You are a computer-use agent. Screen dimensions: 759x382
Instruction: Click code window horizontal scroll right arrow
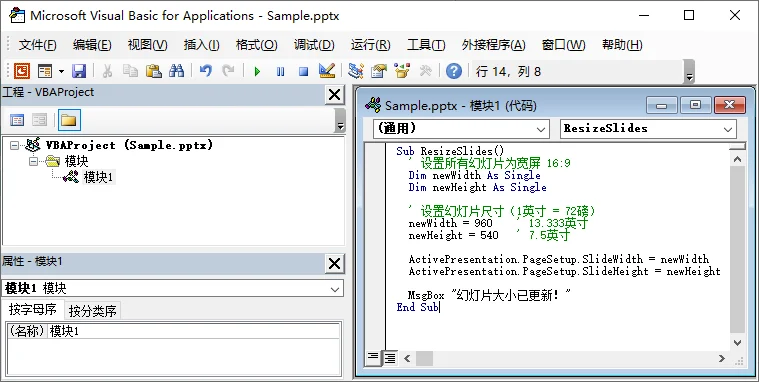(x=722, y=358)
